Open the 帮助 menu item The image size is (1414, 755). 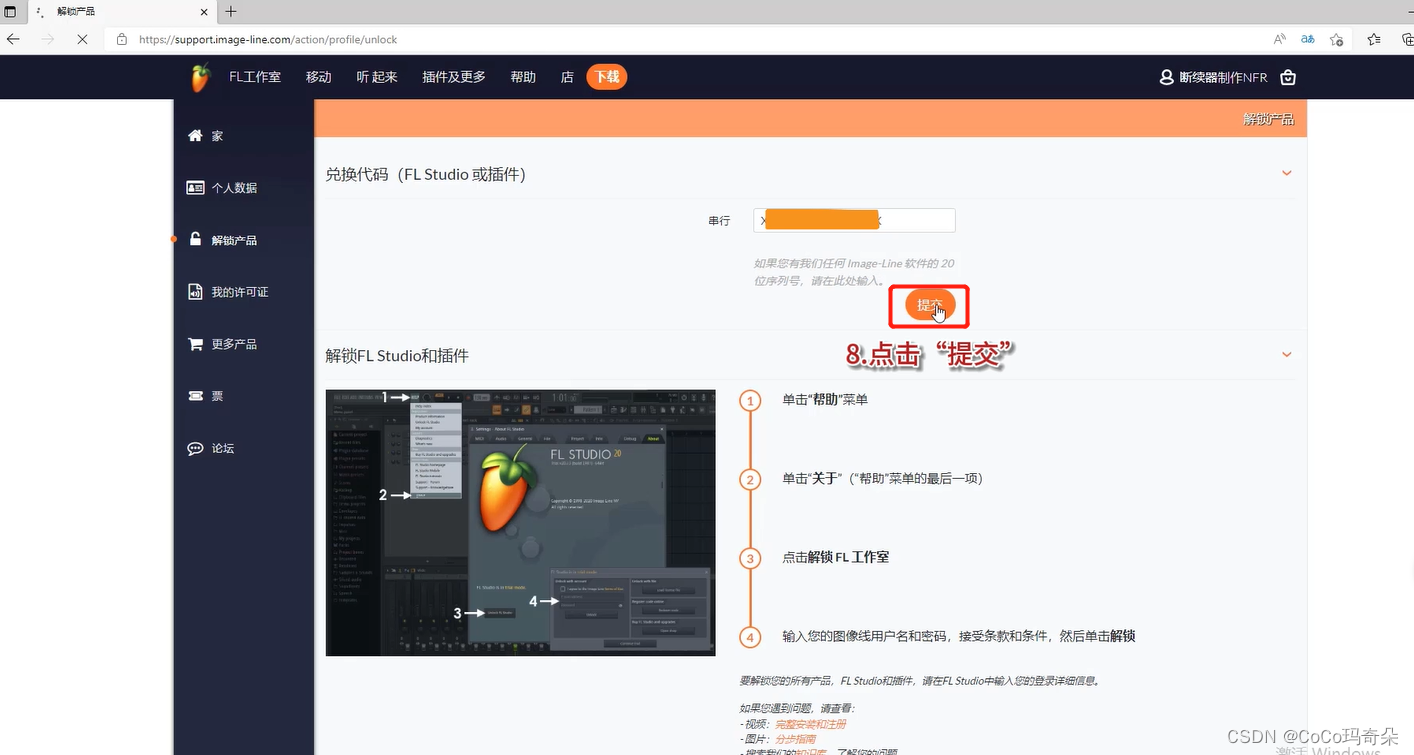(x=523, y=77)
